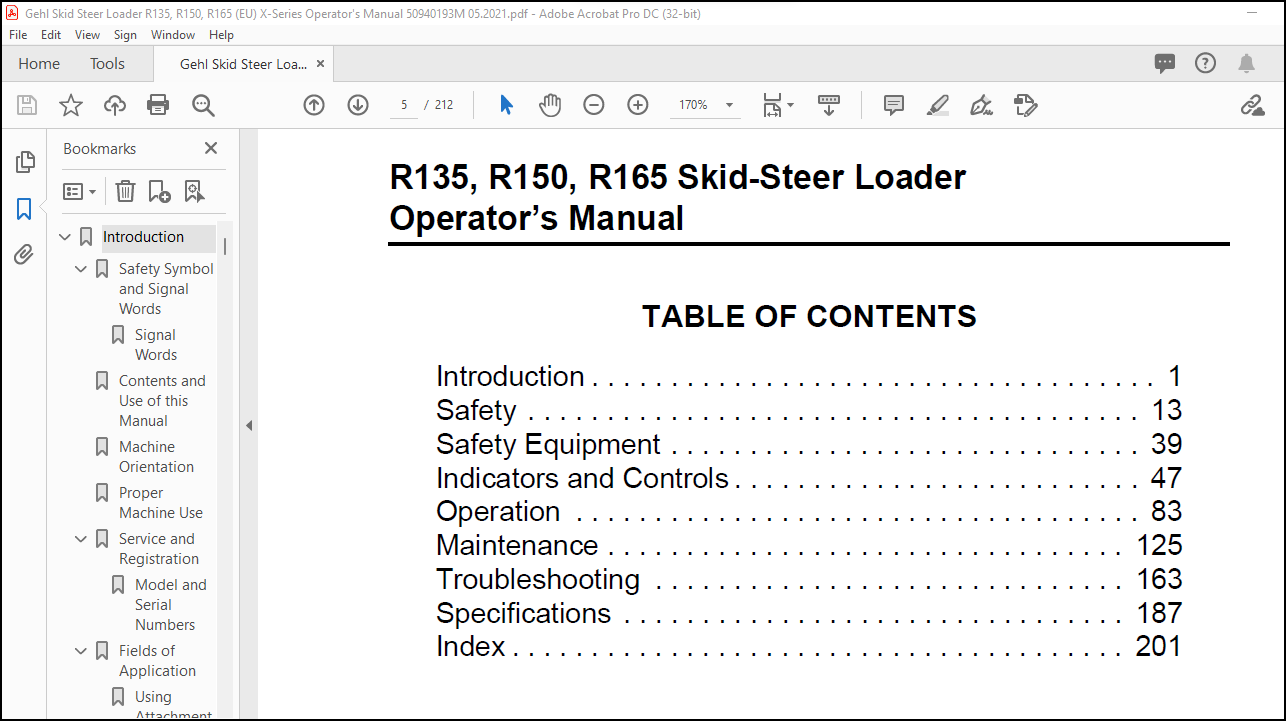Collapse Fields of Application bookmark
Screen dimensions: 1286x721
pyautogui.click(x=81, y=651)
